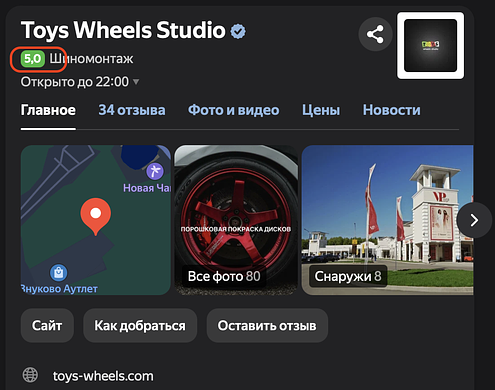Open the Внуково Аутлет map label
This screenshot has height=390, width=495.
(59, 289)
